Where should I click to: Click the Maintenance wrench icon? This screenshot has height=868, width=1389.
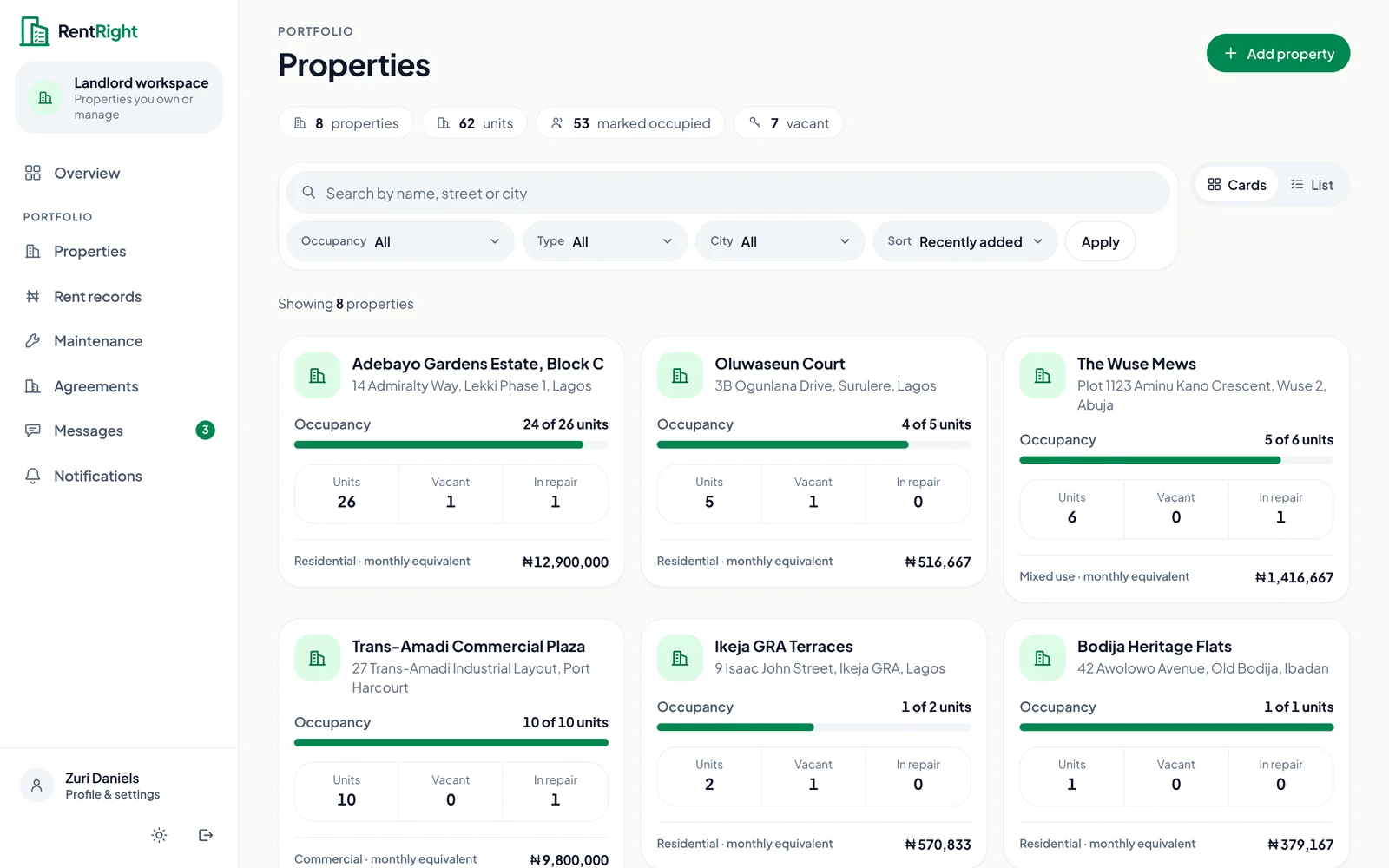33,341
